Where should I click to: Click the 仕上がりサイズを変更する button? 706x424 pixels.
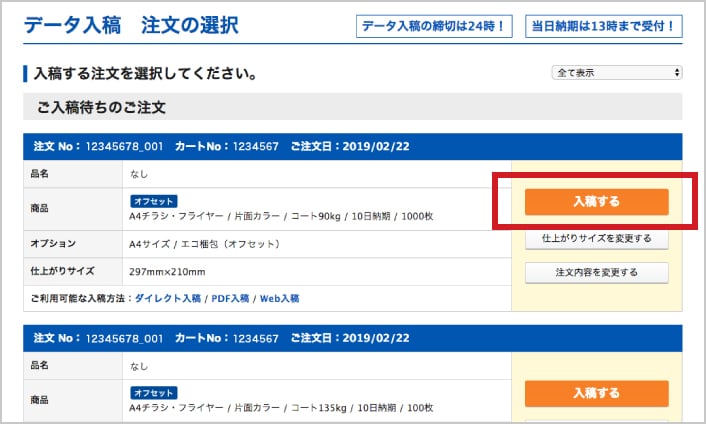tap(596, 239)
